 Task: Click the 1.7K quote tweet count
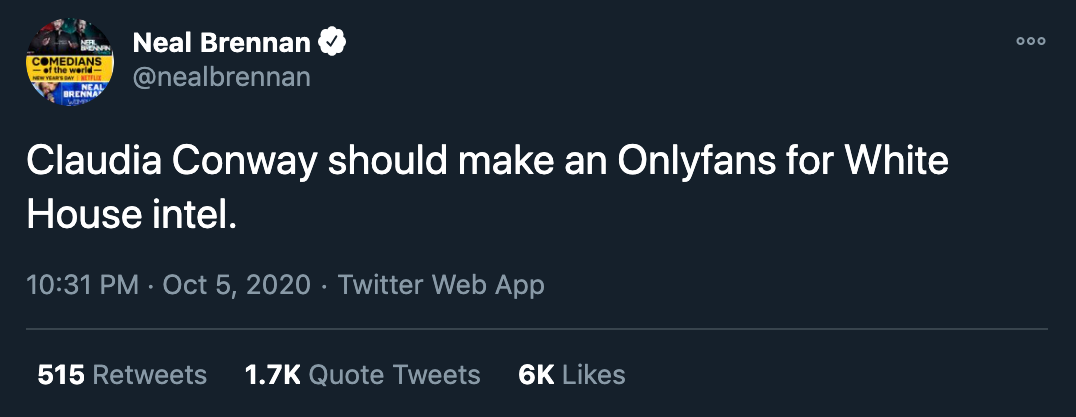pos(273,375)
